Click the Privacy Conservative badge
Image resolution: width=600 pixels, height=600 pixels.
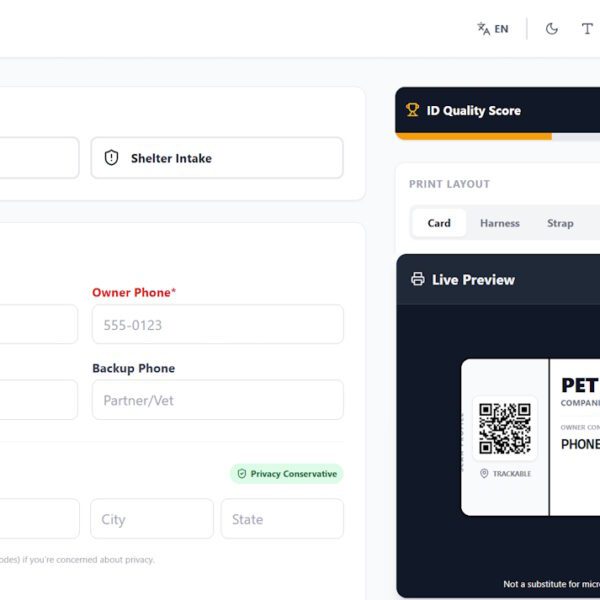coord(286,474)
